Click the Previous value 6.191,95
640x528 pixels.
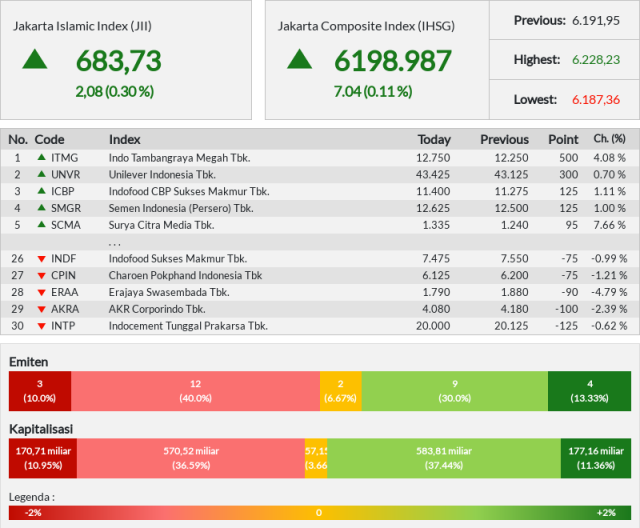coord(596,20)
